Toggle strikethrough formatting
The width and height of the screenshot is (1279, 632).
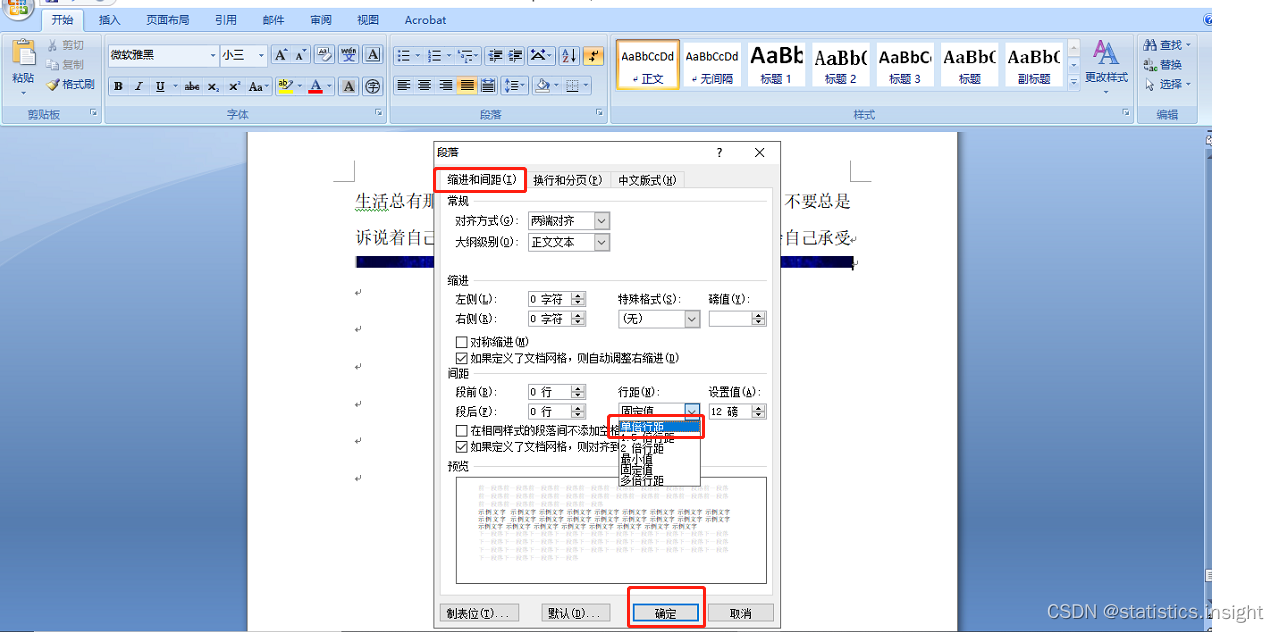191,86
